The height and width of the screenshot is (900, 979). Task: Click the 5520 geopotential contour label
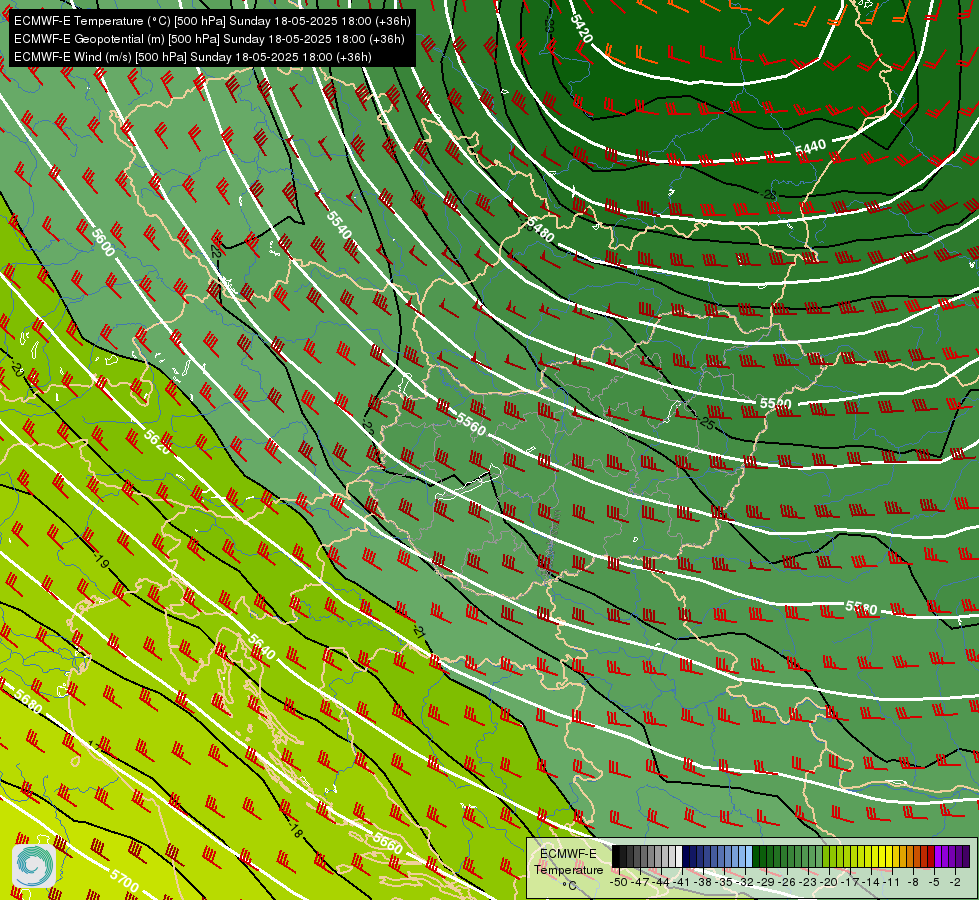775,403
